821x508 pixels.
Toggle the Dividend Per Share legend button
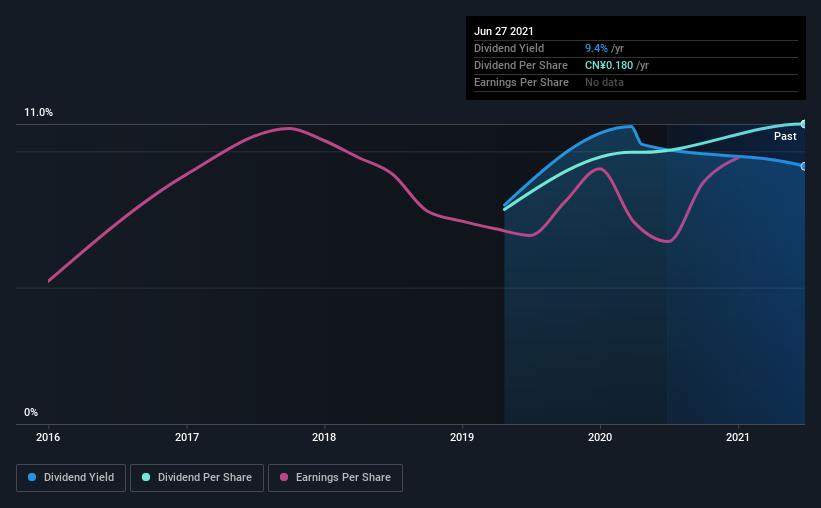click(x=197, y=478)
